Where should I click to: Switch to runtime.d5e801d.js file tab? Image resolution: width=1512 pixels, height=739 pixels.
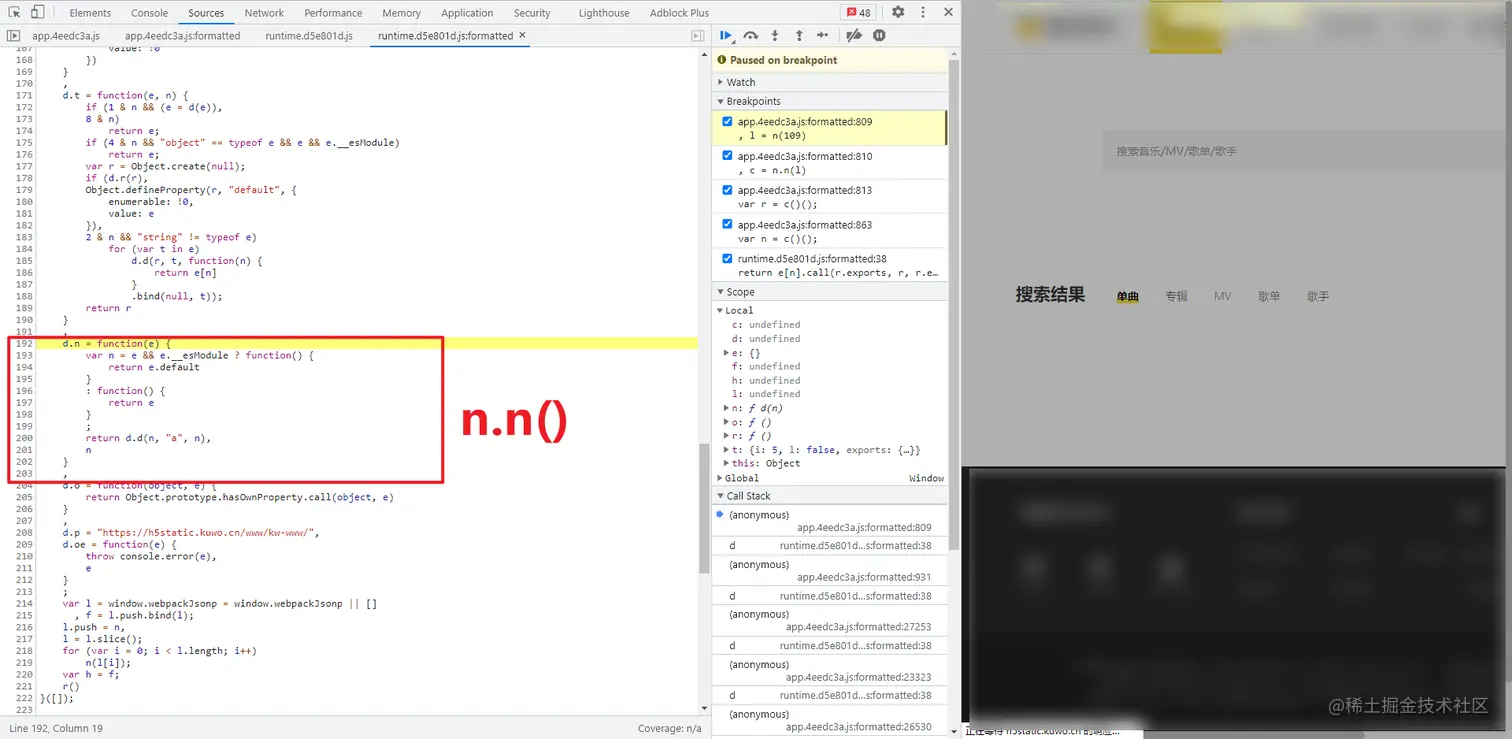click(x=309, y=35)
